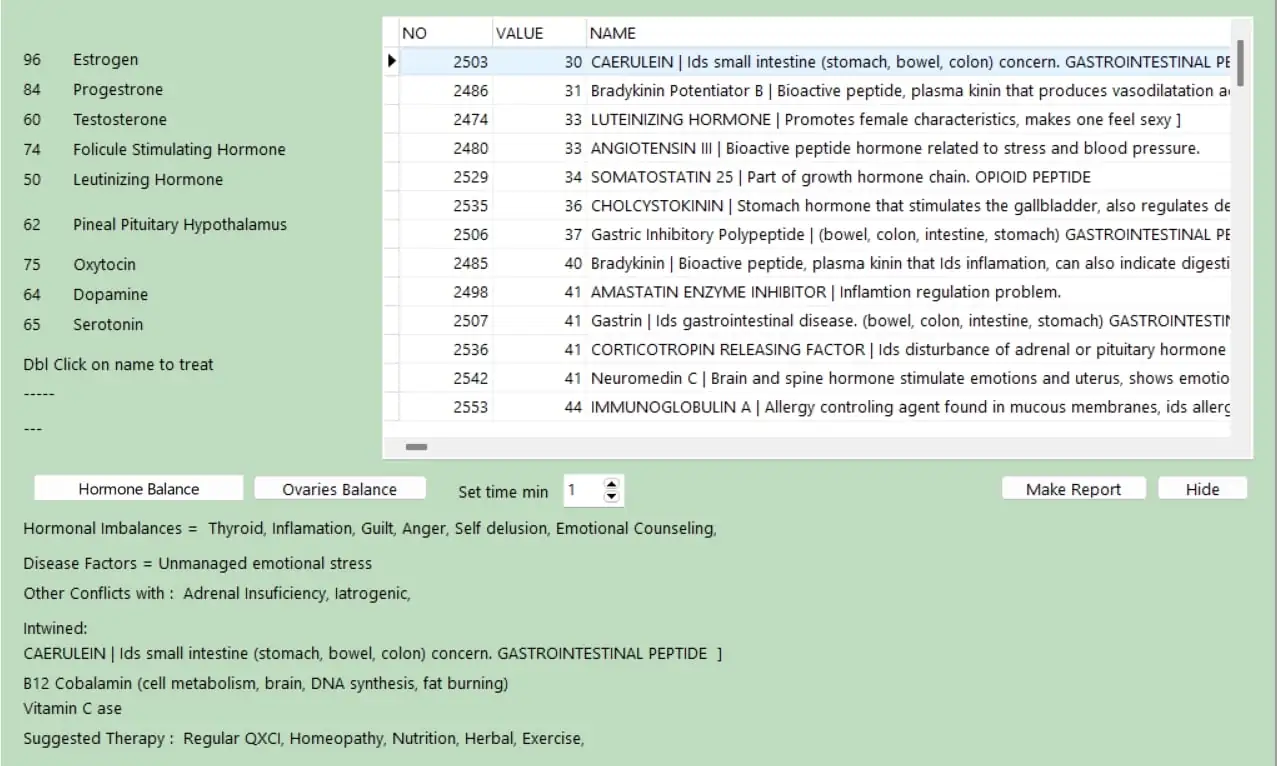
Task: Click the Hormone Balance button
Action: pos(139,489)
